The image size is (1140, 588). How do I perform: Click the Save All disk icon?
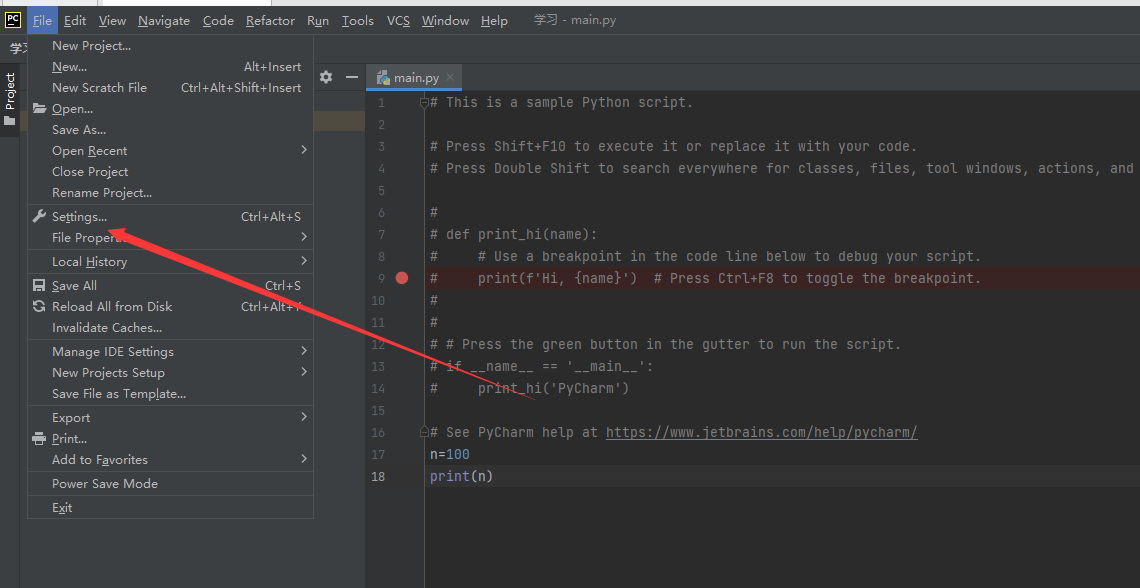tap(39, 286)
